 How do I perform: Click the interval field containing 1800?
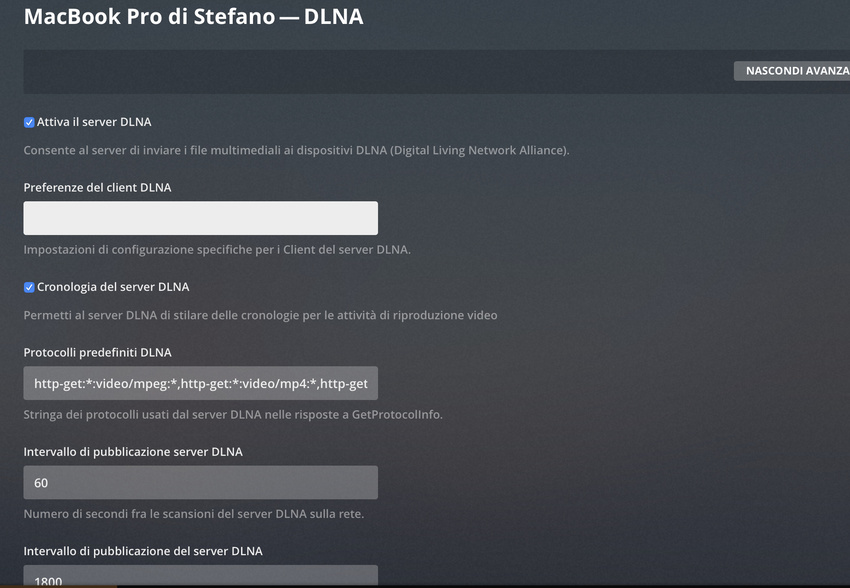click(x=200, y=577)
